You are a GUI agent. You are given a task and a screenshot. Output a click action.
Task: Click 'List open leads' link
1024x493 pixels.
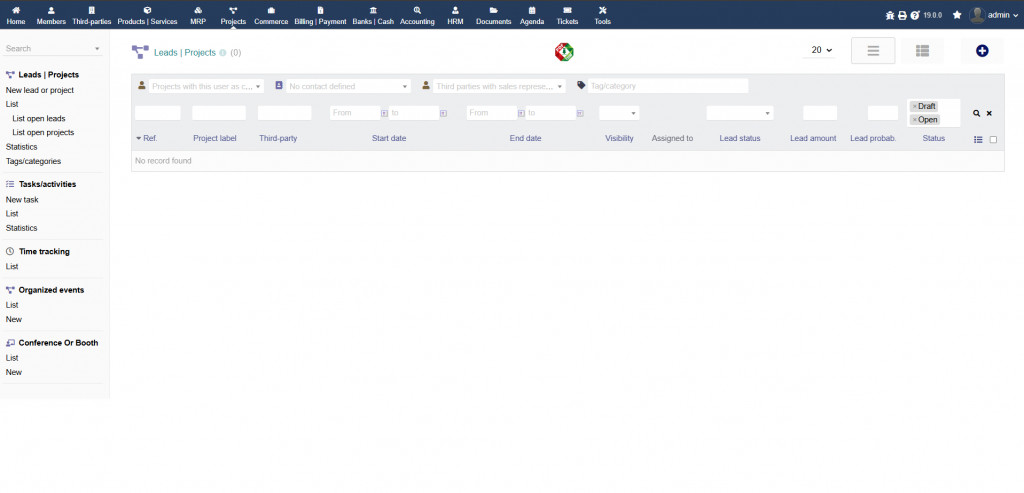39,119
